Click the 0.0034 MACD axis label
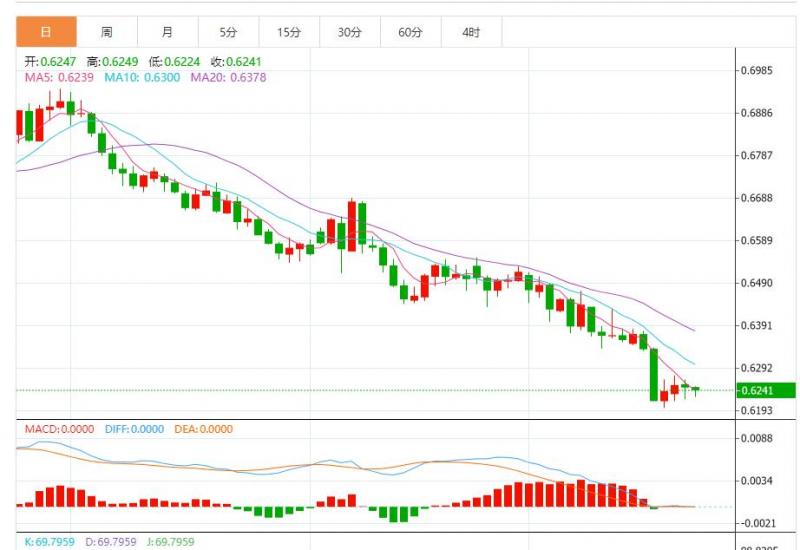 [757, 481]
